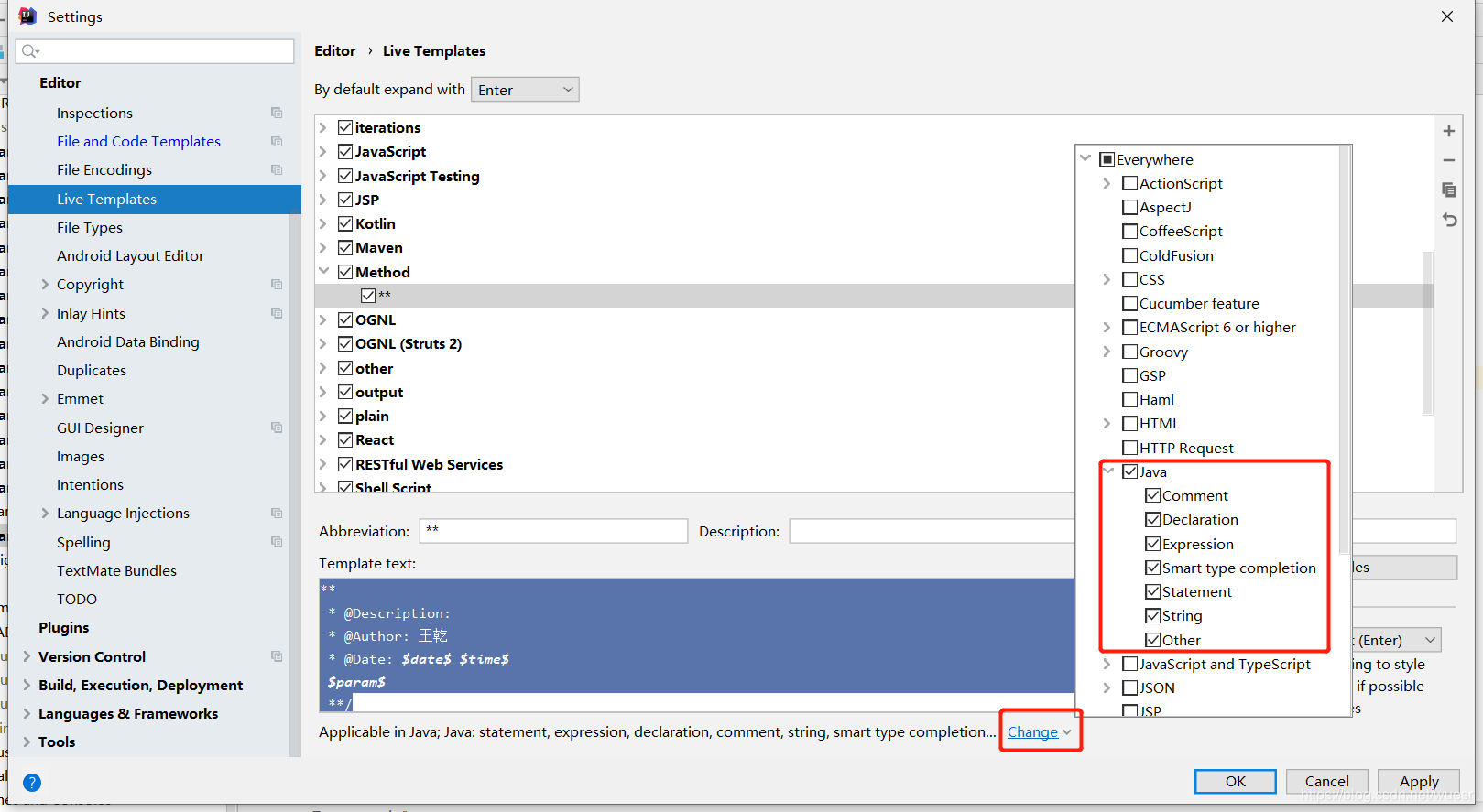Click the project-level icon beside Version Control
The height and width of the screenshot is (812, 1483).
pyautogui.click(x=277, y=656)
